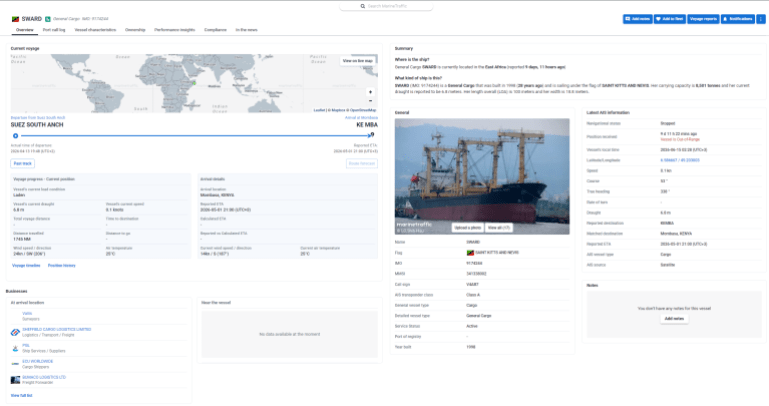Click the Mombasa, KENYA arrival location value
769x406 pixels.
tap(217, 195)
